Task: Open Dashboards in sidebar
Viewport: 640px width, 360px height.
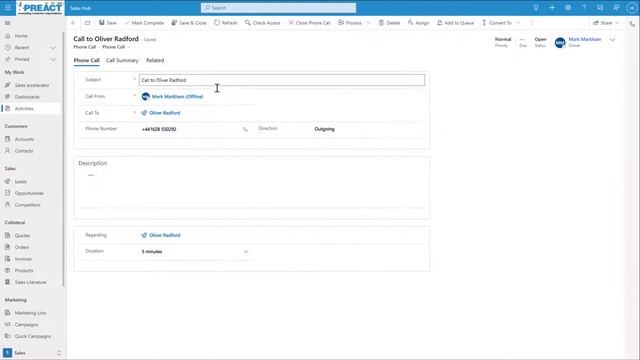Action: click(x=27, y=97)
